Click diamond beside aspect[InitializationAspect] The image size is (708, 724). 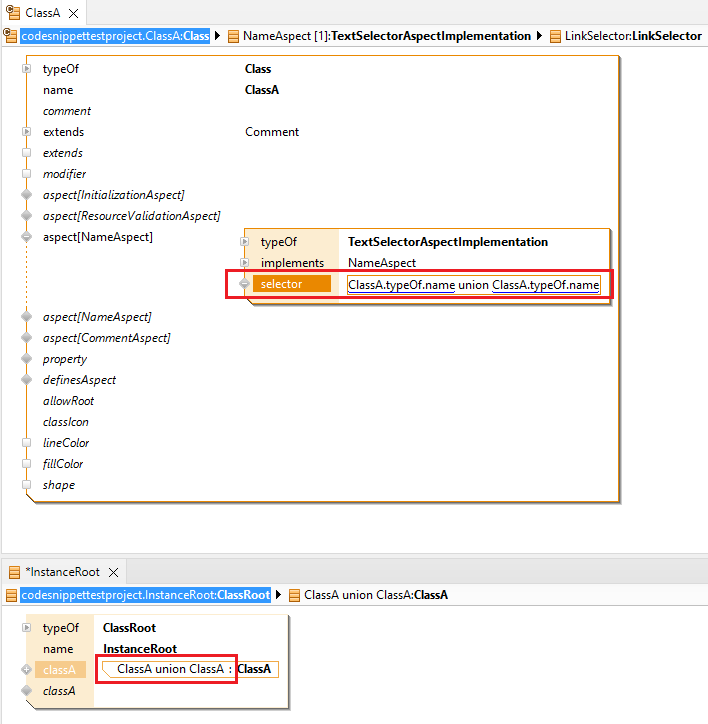tap(26, 195)
